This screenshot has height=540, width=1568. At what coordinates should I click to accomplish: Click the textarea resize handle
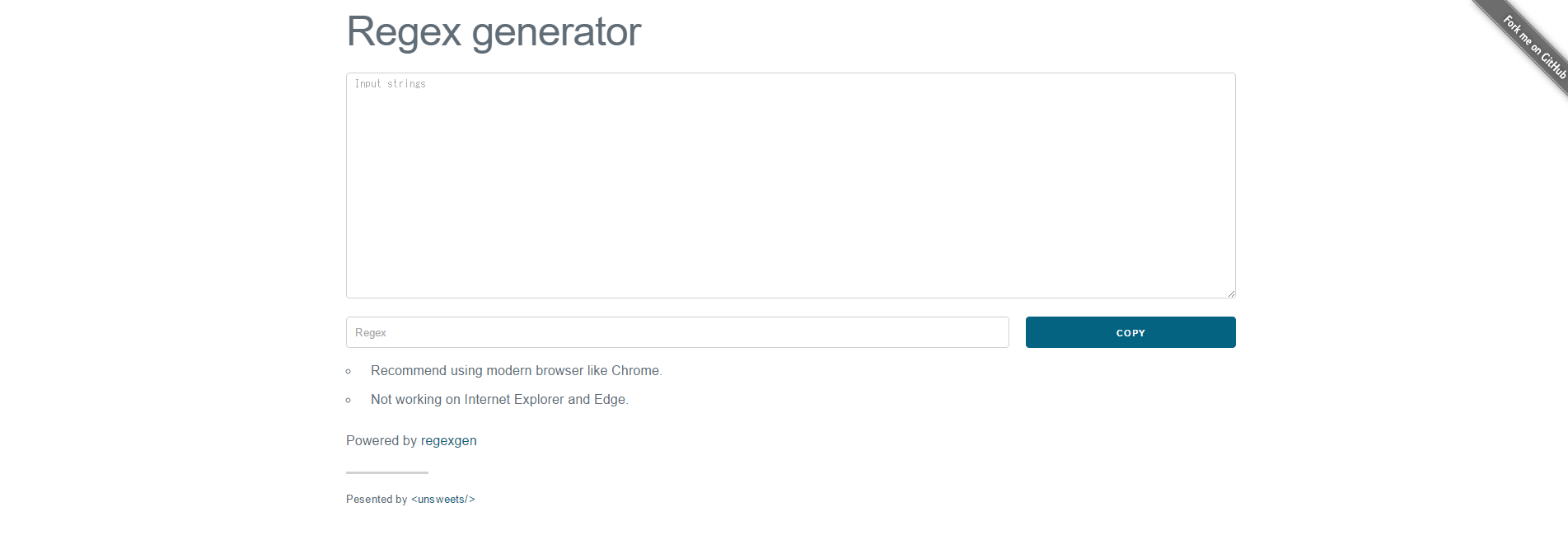tap(1230, 293)
